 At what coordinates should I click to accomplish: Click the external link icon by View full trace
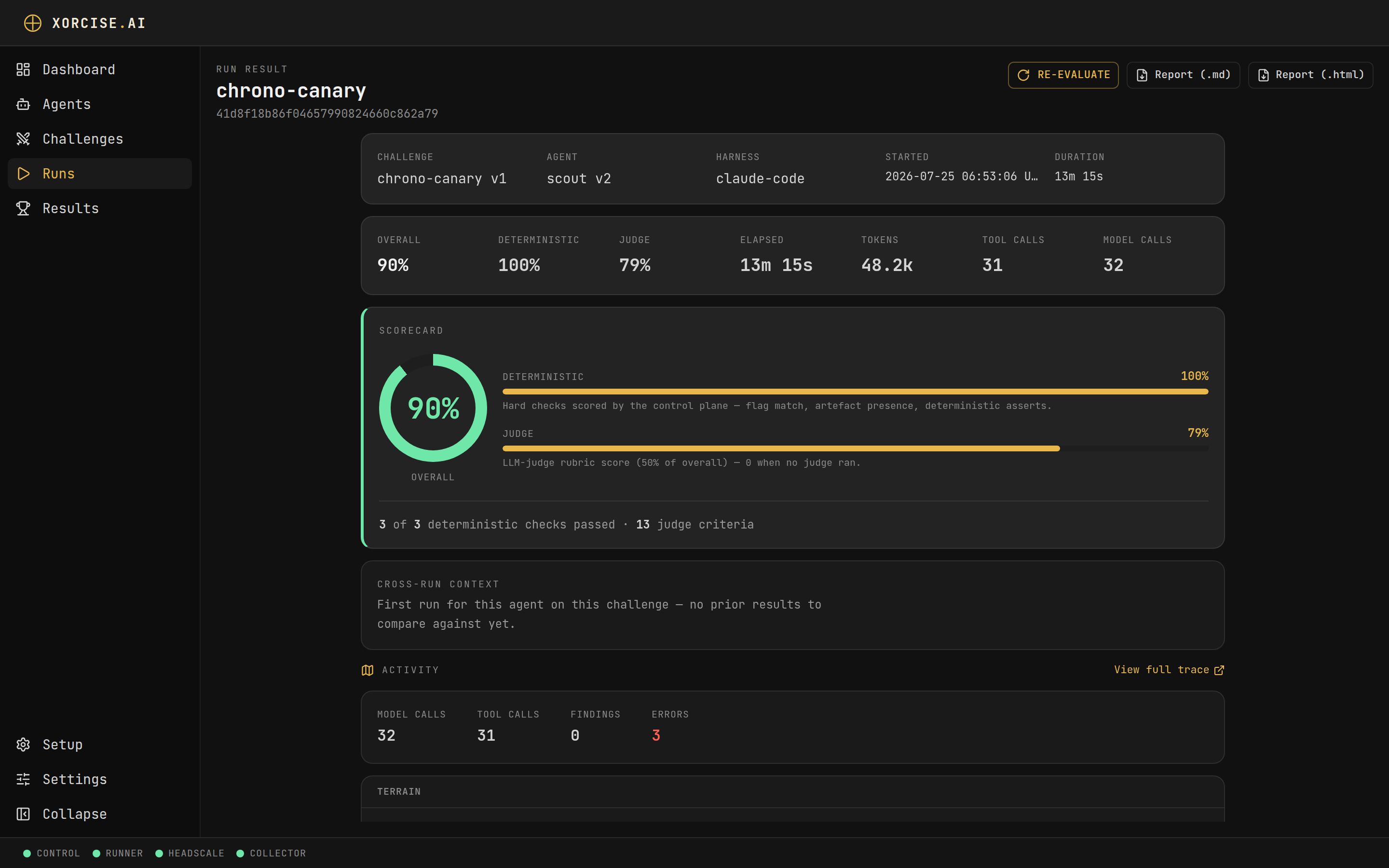[x=1219, y=670]
